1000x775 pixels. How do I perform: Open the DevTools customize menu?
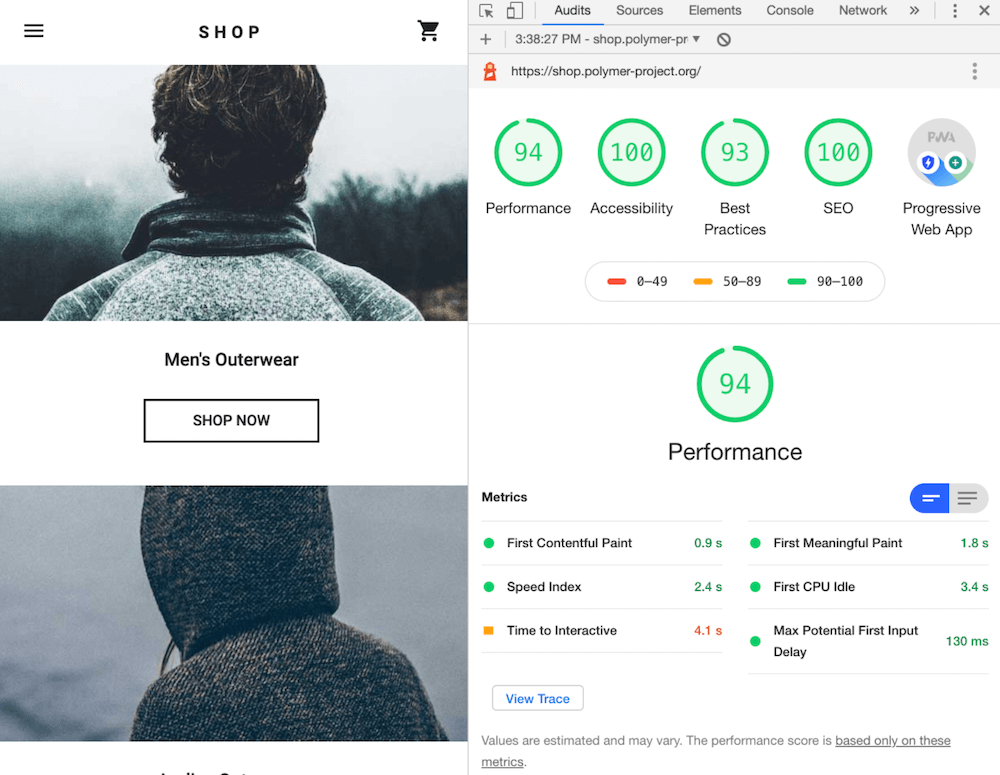[955, 10]
